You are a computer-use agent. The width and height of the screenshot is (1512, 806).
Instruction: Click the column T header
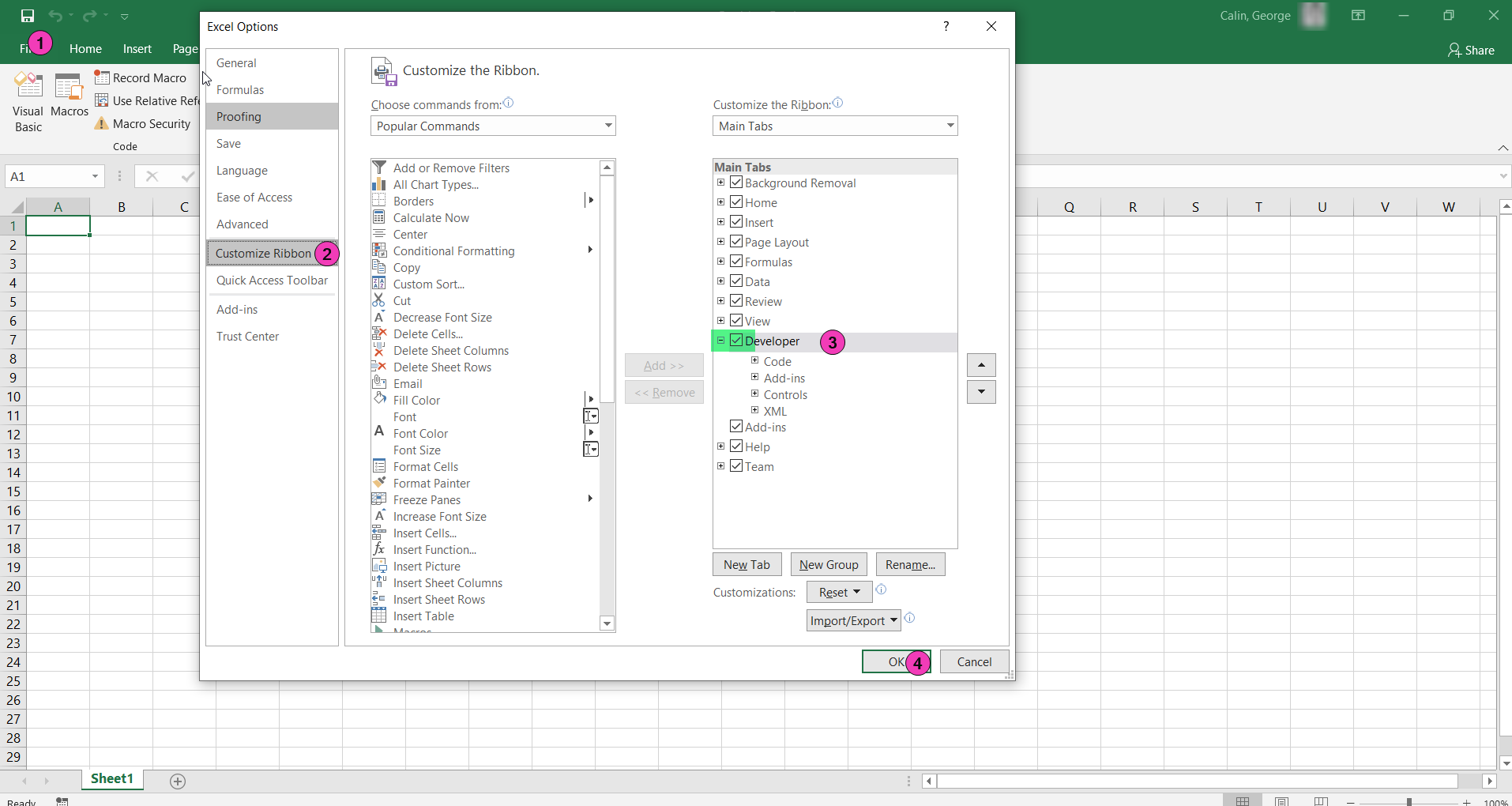pos(1258,207)
